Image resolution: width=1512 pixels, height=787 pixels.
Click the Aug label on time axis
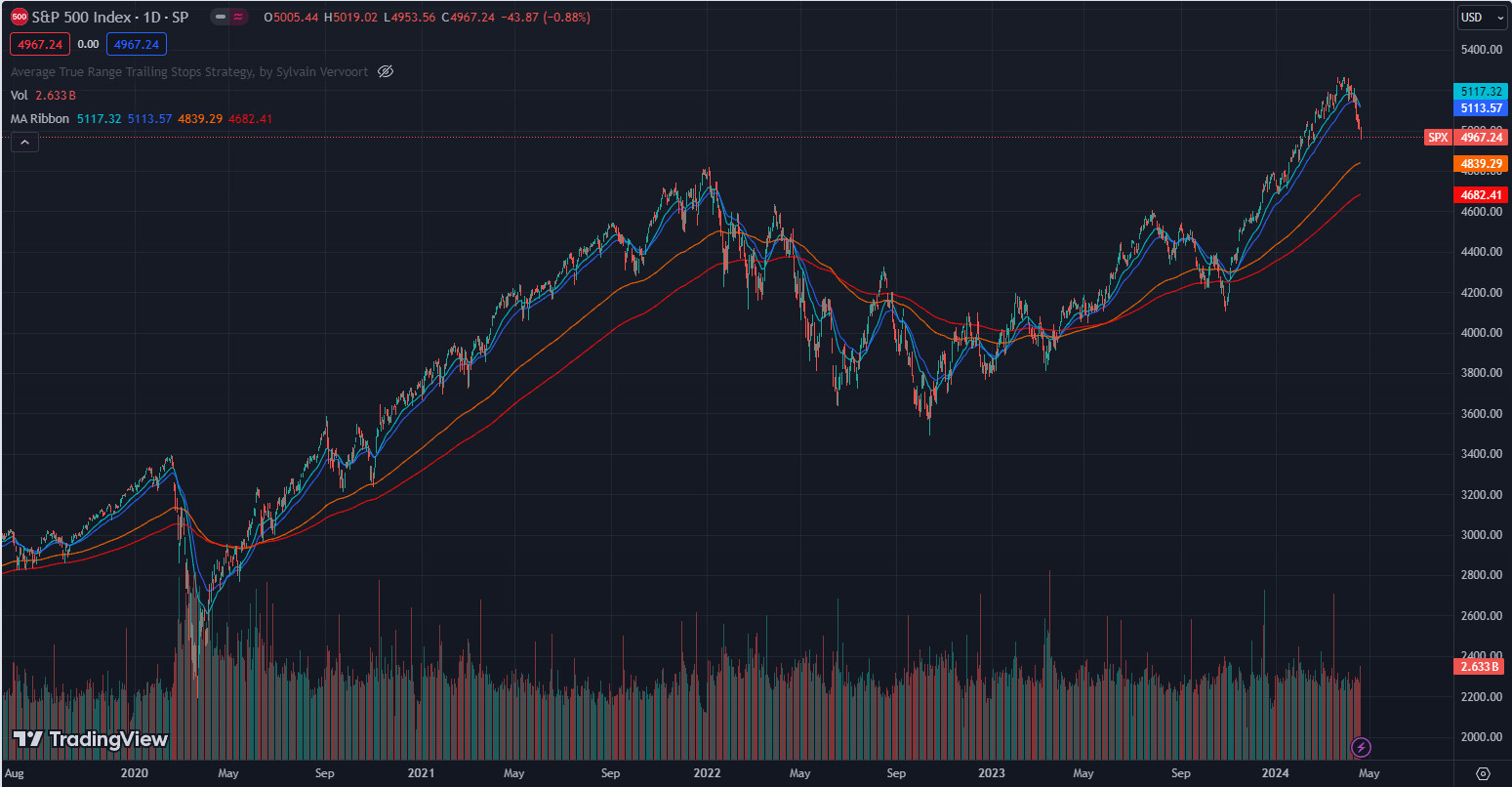(14, 773)
